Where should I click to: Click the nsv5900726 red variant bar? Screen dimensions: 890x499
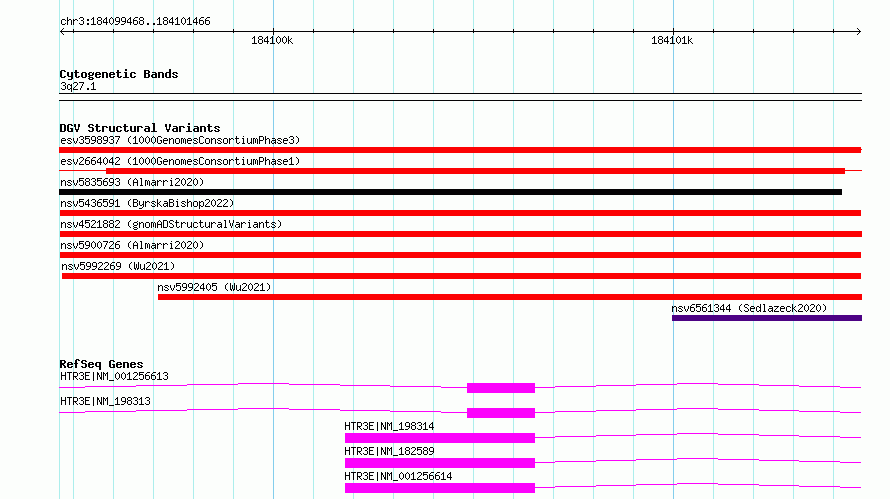coord(460,255)
